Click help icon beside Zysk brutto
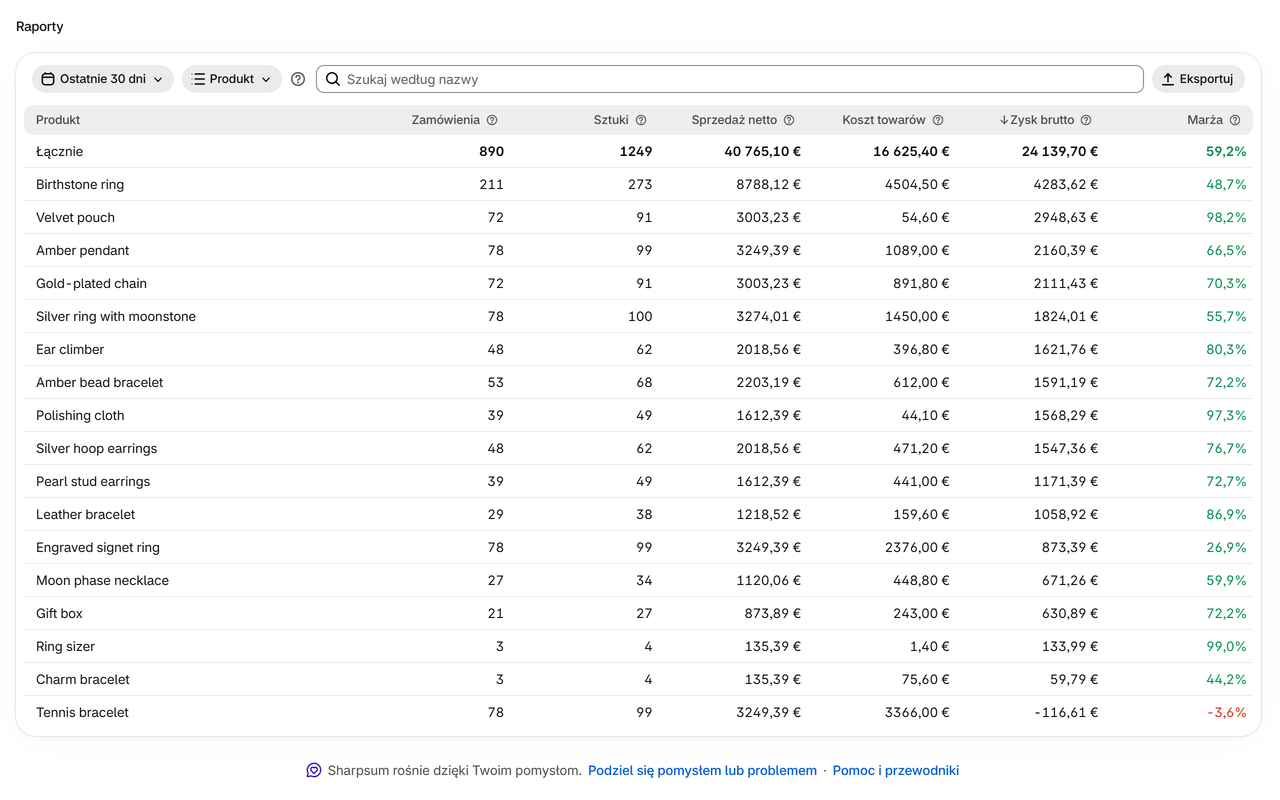Screen dimensions: 1280x800 (1086, 120)
